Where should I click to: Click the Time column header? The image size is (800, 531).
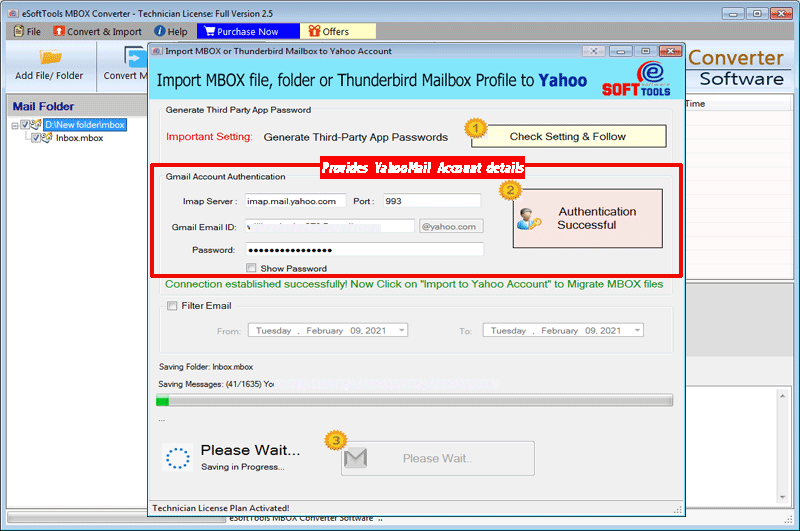coord(695,104)
